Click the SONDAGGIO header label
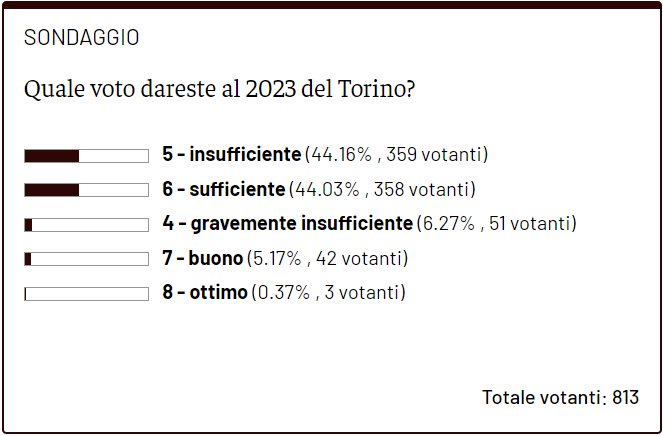Viewport: 663px width, 436px height. (81, 38)
